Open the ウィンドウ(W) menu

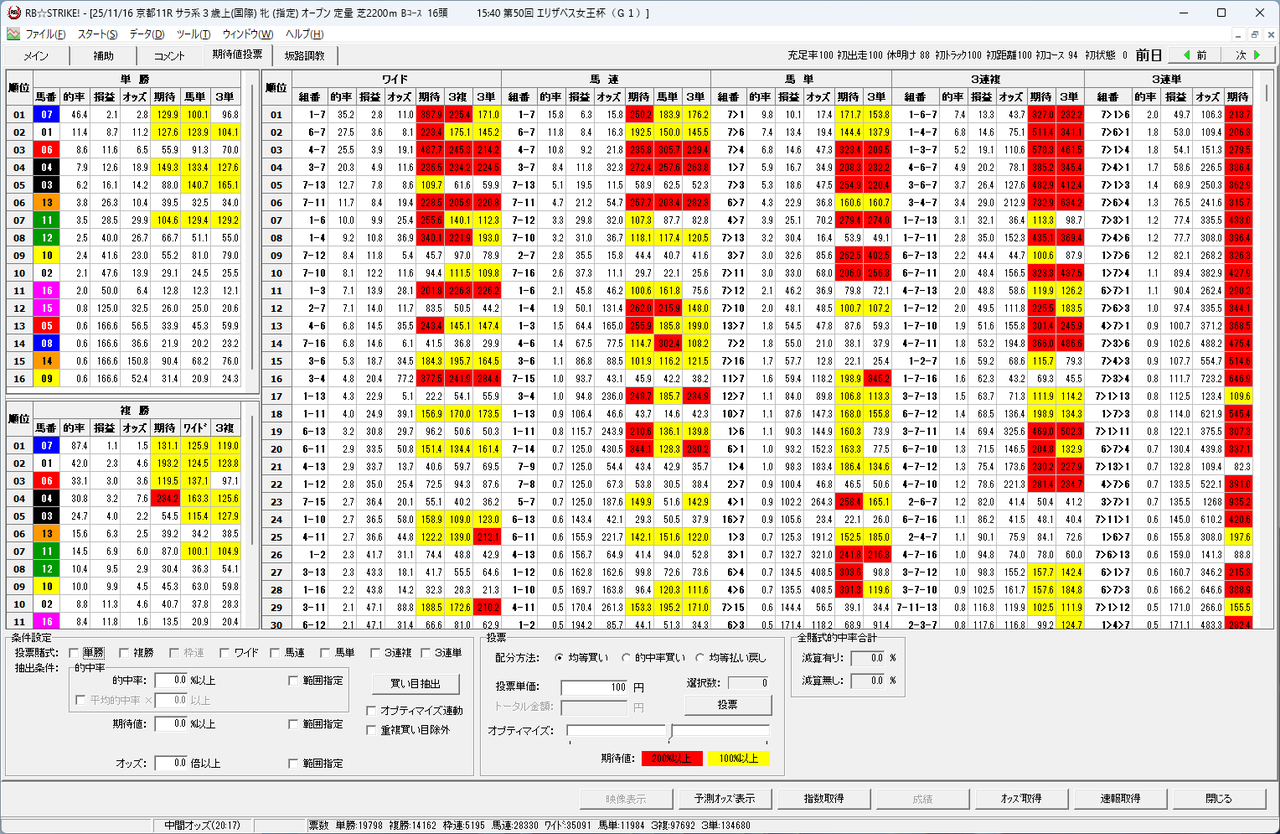(x=247, y=34)
